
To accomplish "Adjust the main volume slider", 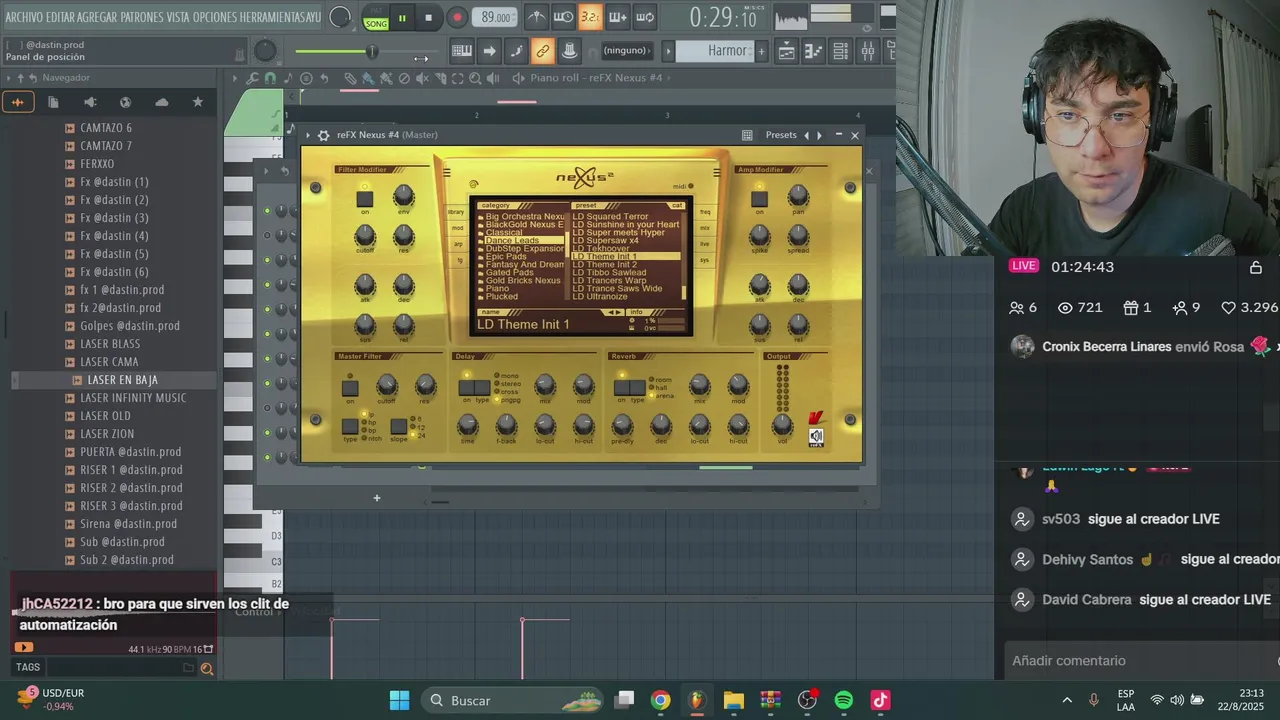I will (x=367, y=51).
